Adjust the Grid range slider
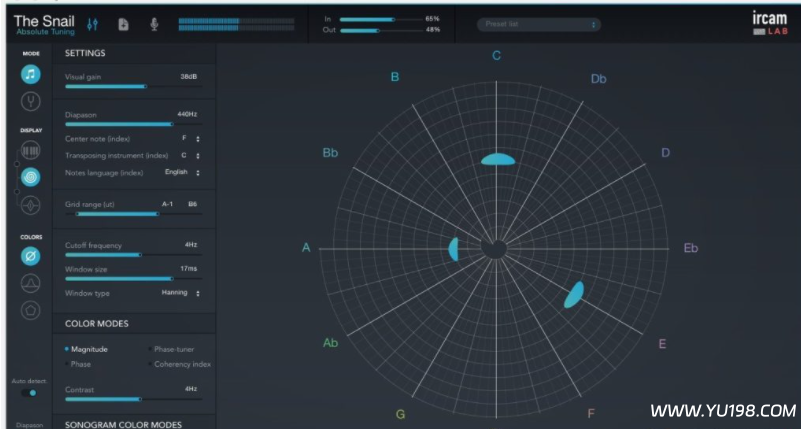The image size is (801, 429). [133, 214]
